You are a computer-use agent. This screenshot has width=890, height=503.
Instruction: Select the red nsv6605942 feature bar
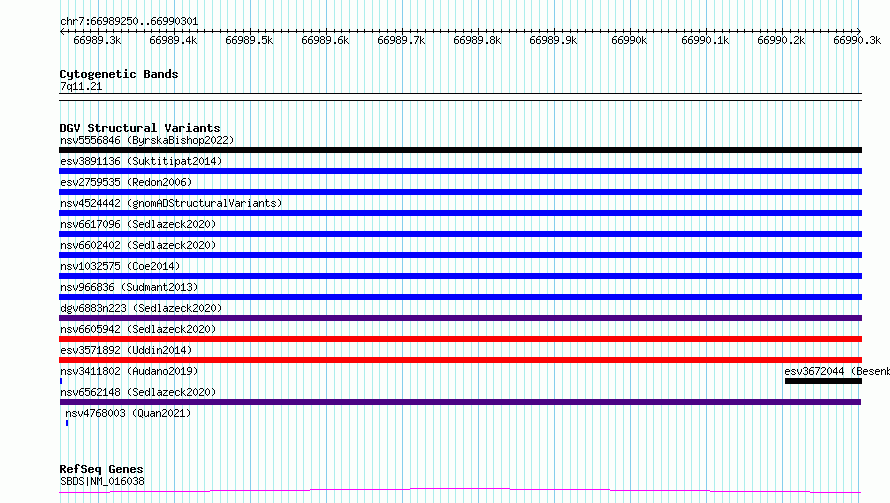(x=460, y=339)
